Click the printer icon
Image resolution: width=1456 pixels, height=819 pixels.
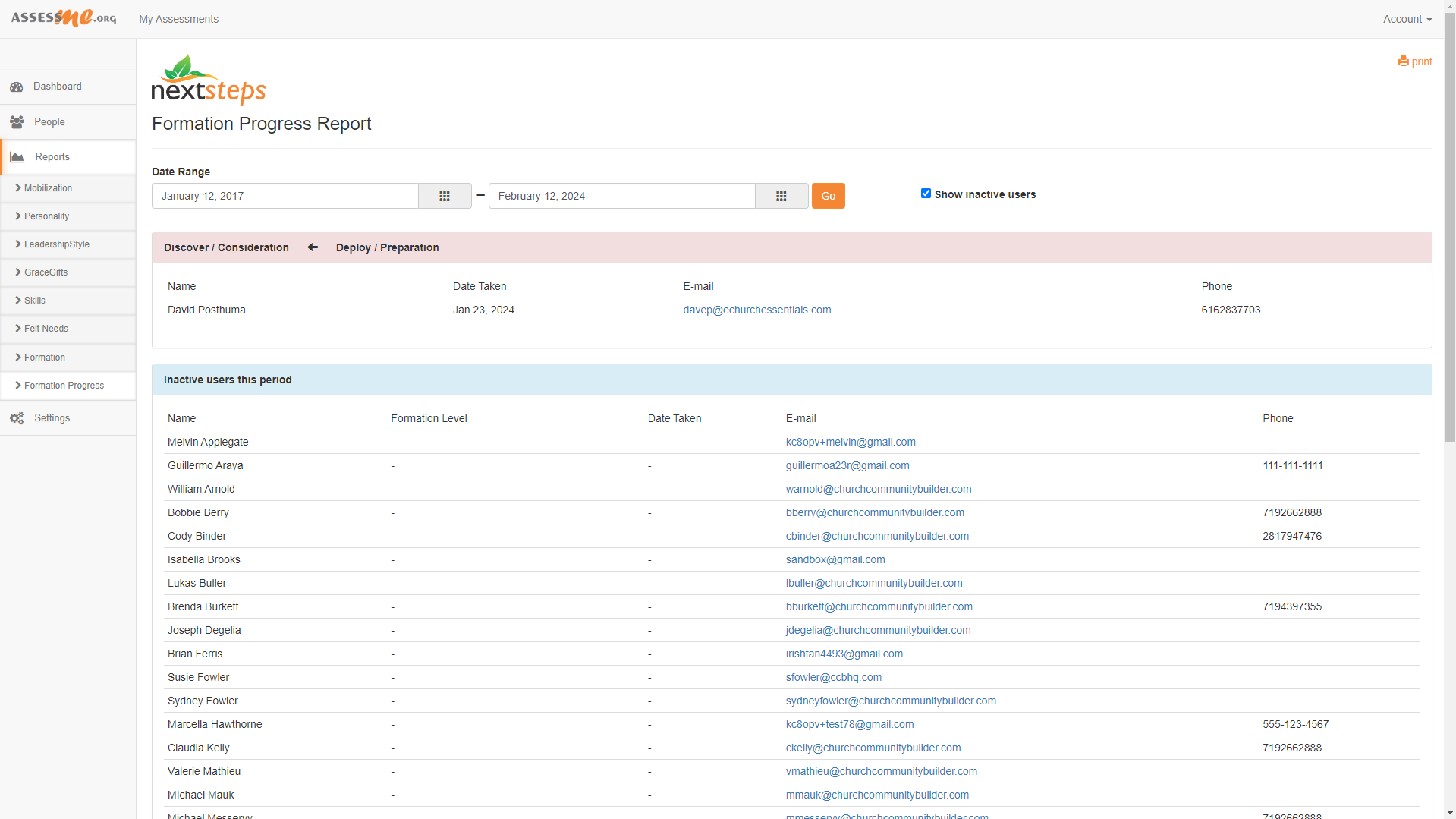(x=1403, y=61)
